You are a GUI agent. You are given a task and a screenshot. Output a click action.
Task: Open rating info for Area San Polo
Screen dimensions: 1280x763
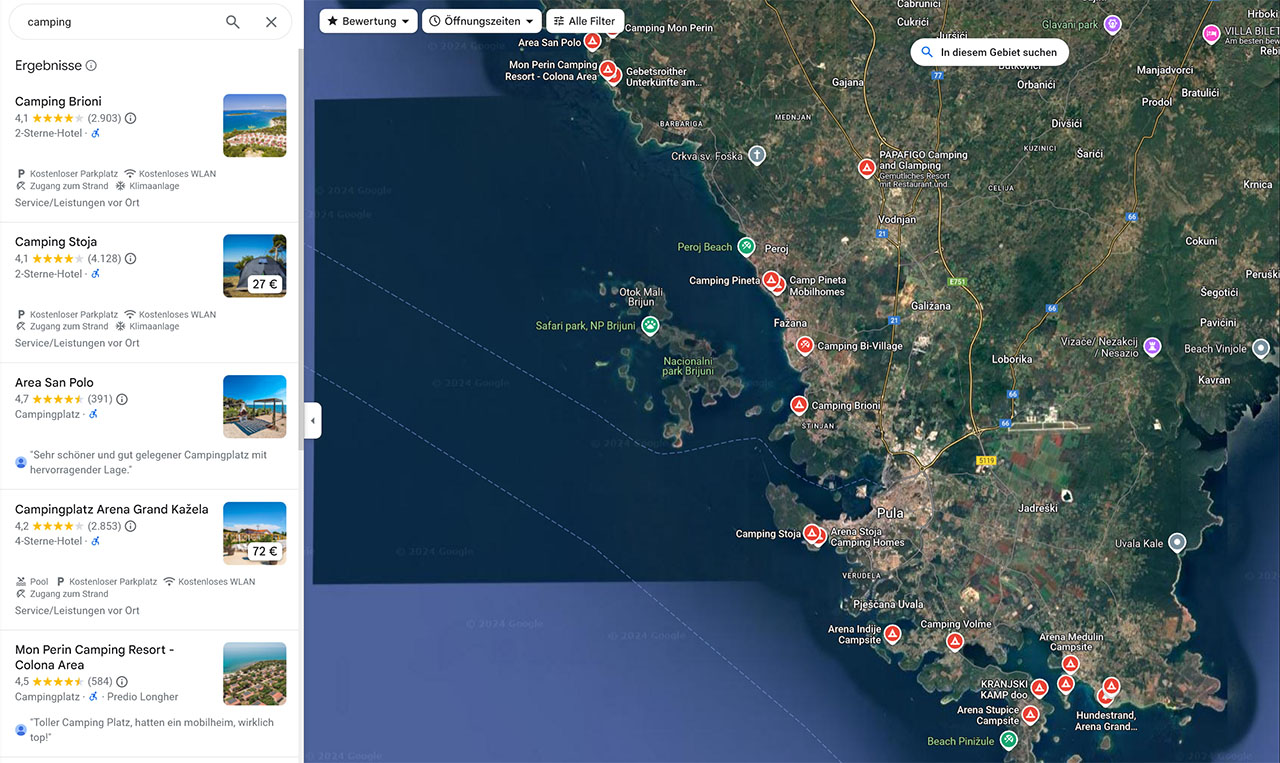tap(122, 399)
